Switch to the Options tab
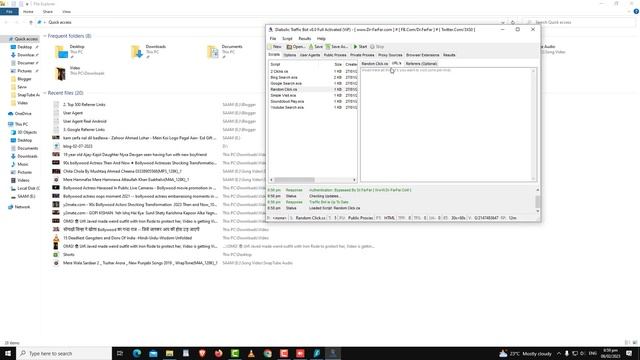Screen dimensions: 640x360 [x=289, y=55]
